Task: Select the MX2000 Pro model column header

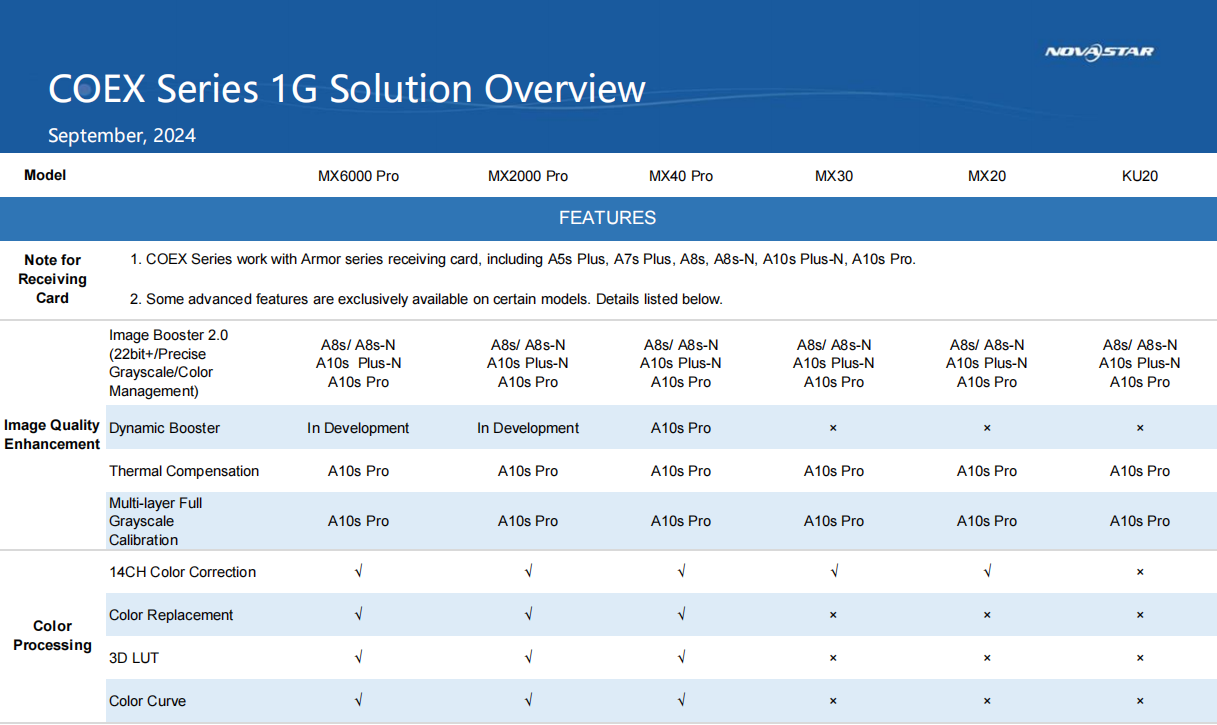Action: coord(528,176)
